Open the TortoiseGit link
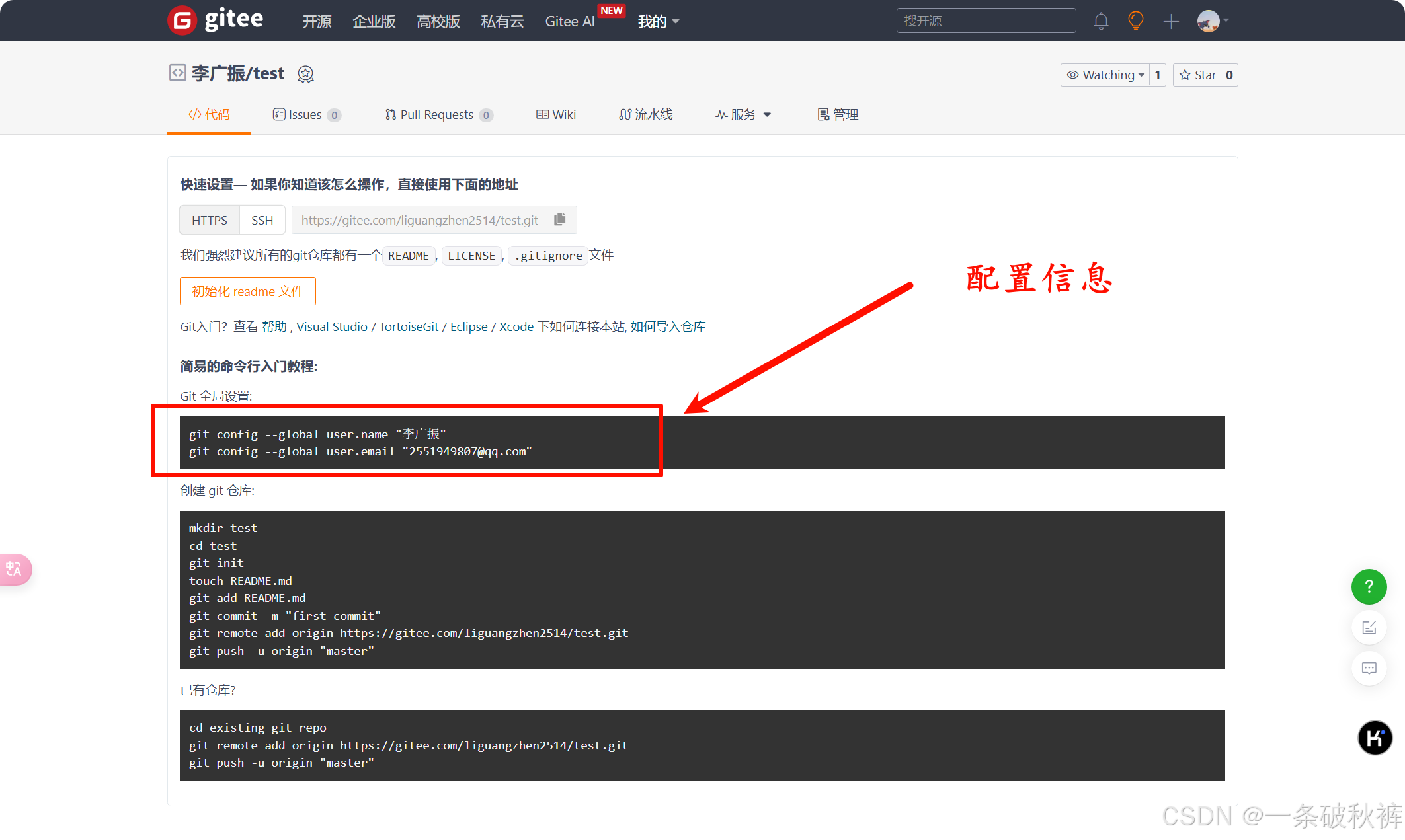This screenshot has width=1405, height=840. coord(409,326)
